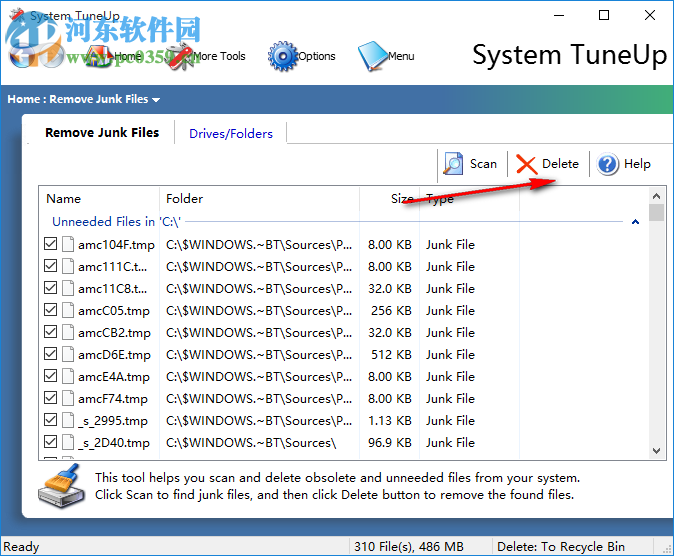Viewport: 674px width, 556px height.
Task: Open Options via the gear icon
Action: point(282,56)
